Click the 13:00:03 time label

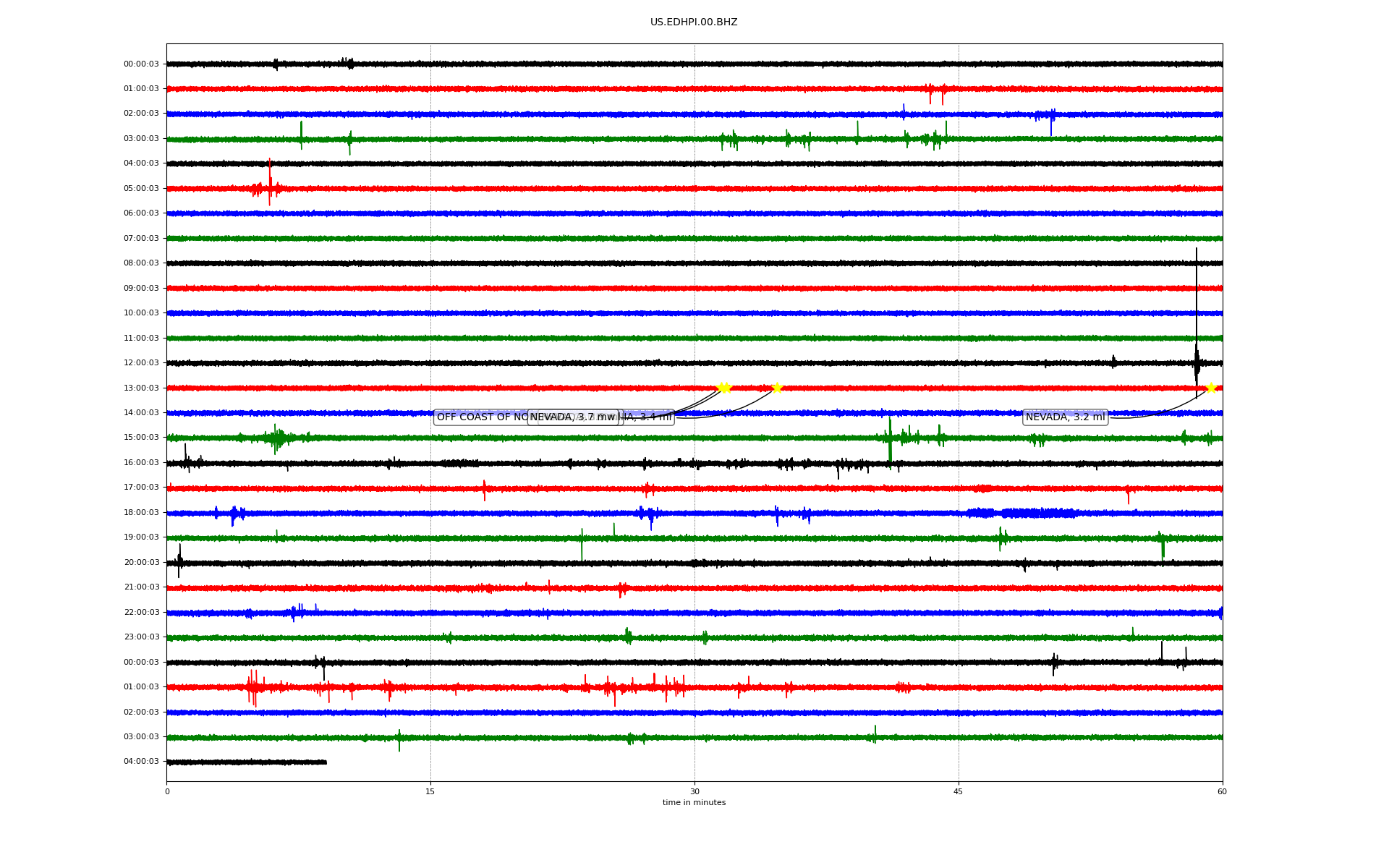point(141,388)
